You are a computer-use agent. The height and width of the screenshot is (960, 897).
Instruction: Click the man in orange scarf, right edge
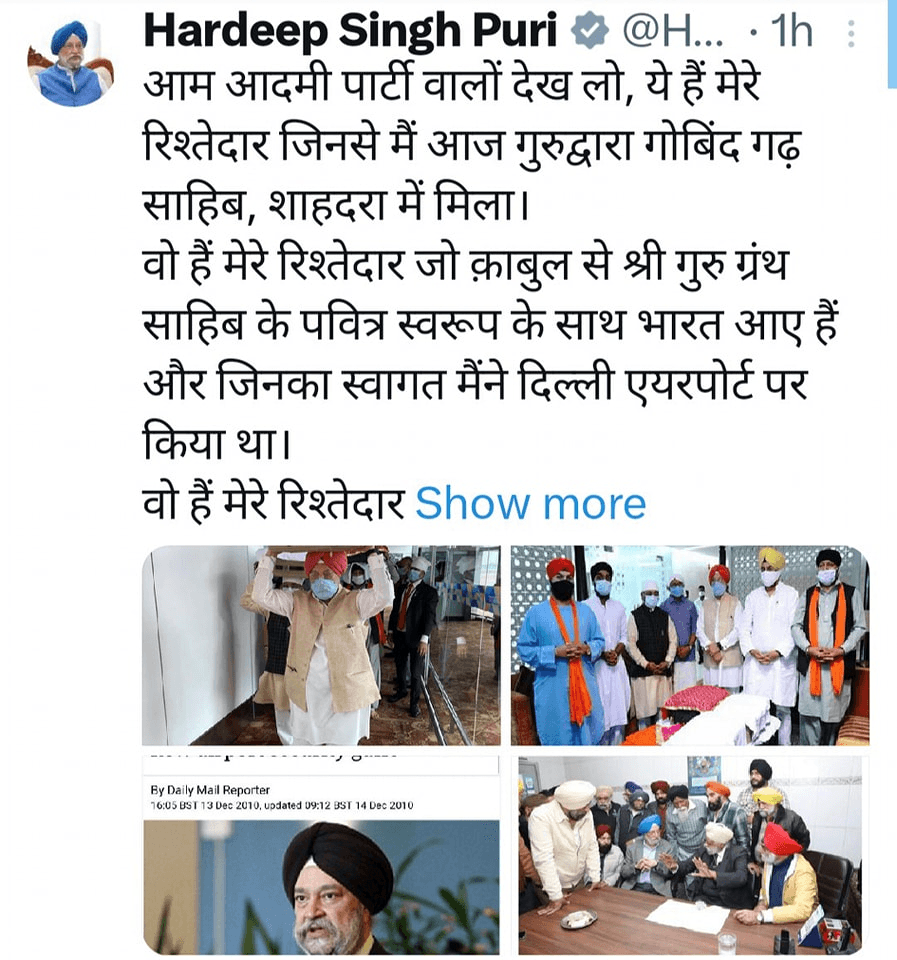tap(828, 646)
